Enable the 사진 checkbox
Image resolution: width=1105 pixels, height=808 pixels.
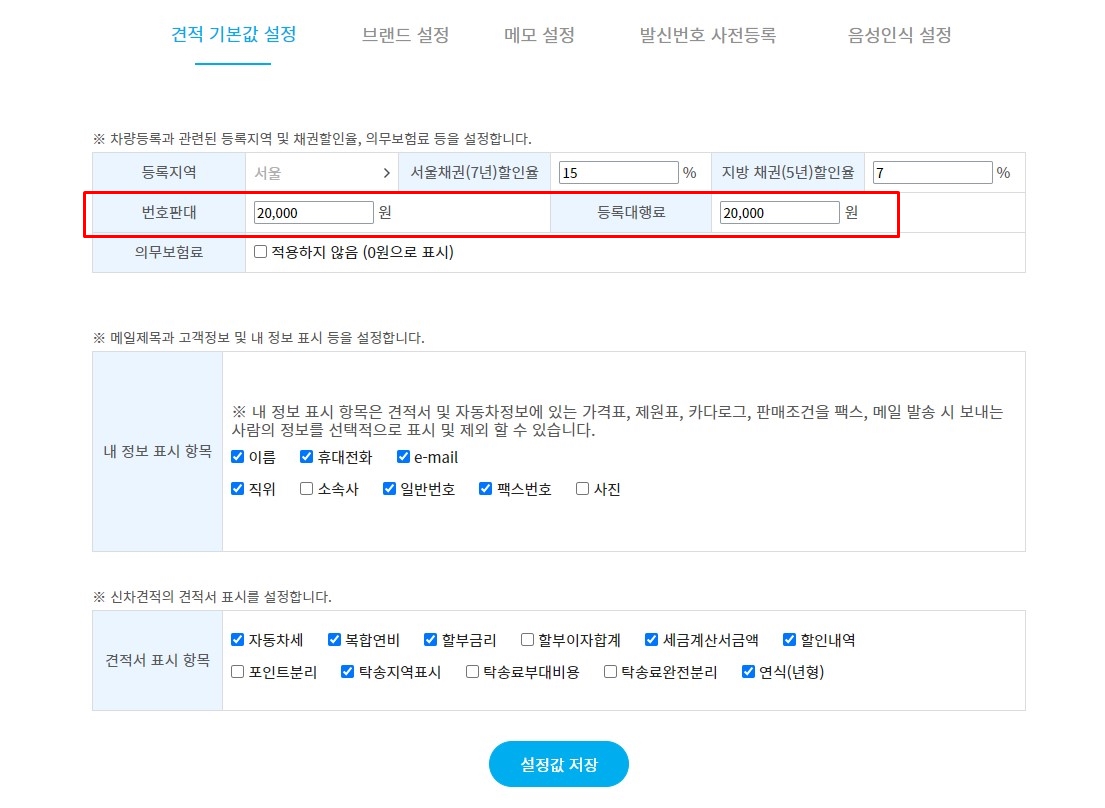[582, 488]
